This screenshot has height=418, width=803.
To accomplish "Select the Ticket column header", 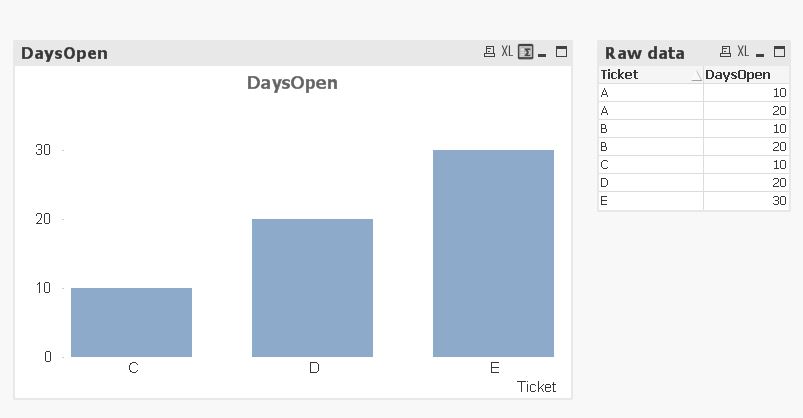I will [x=640, y=75].
